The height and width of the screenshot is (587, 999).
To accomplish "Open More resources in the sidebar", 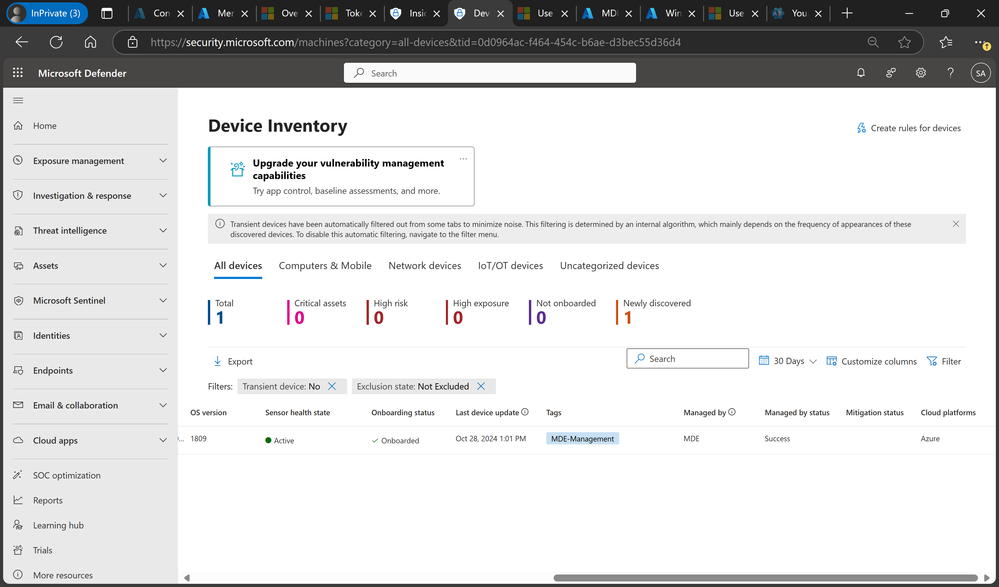I will point(62,575).
